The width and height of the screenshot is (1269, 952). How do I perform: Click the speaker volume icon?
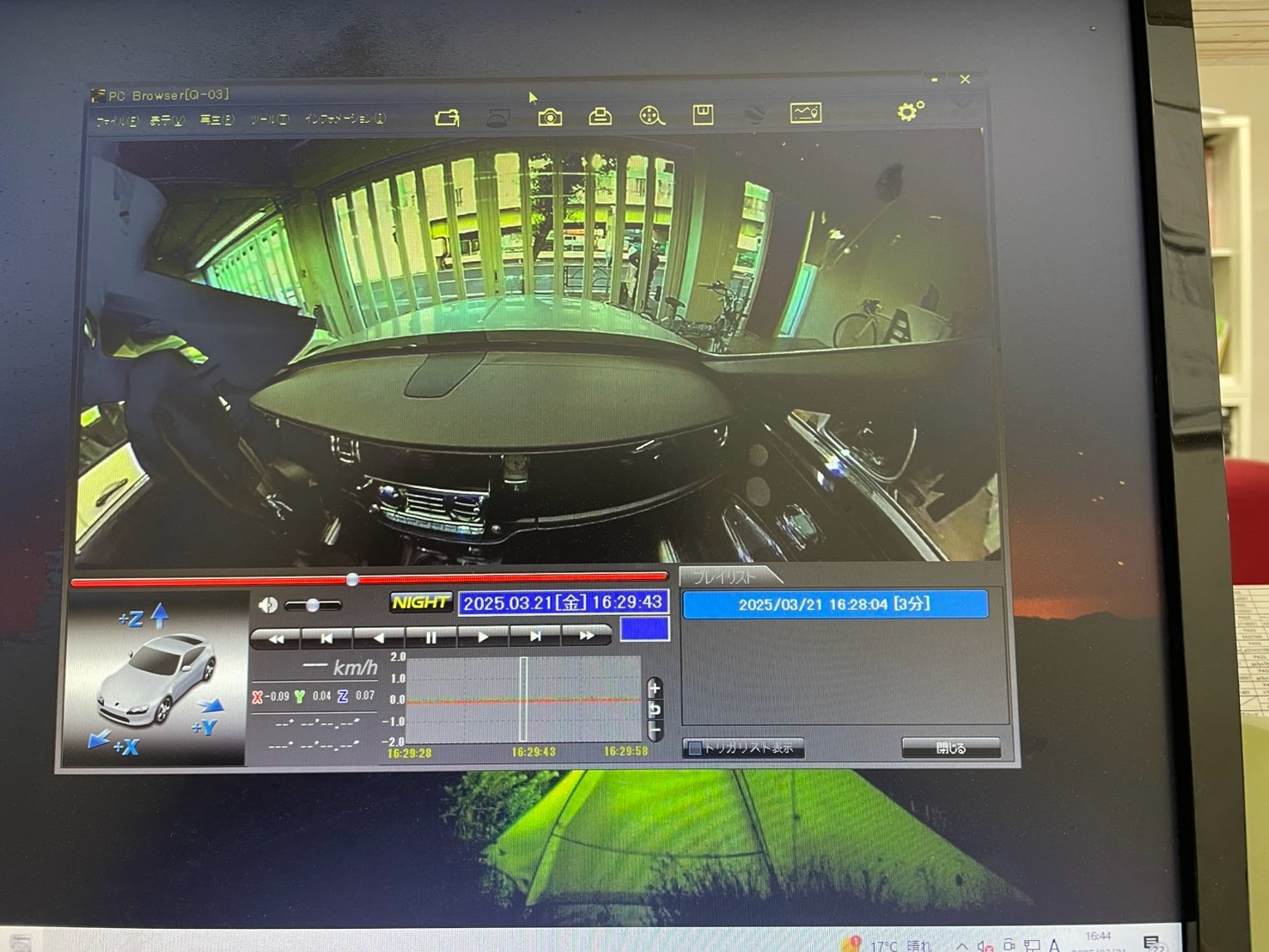pyautogui.click(x=267, y=605)
